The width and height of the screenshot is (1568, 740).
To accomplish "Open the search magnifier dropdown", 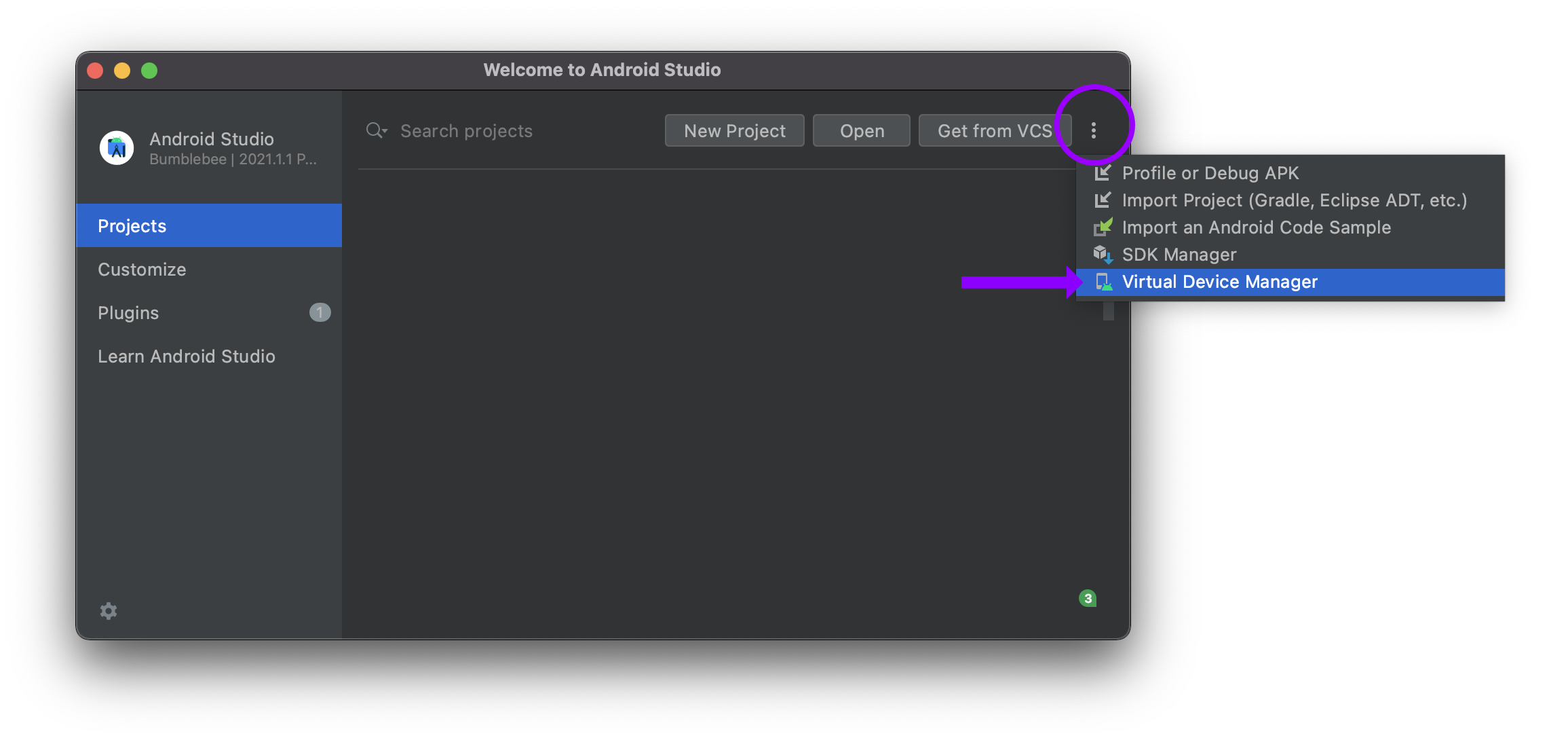I will click(x=377, y=130).
